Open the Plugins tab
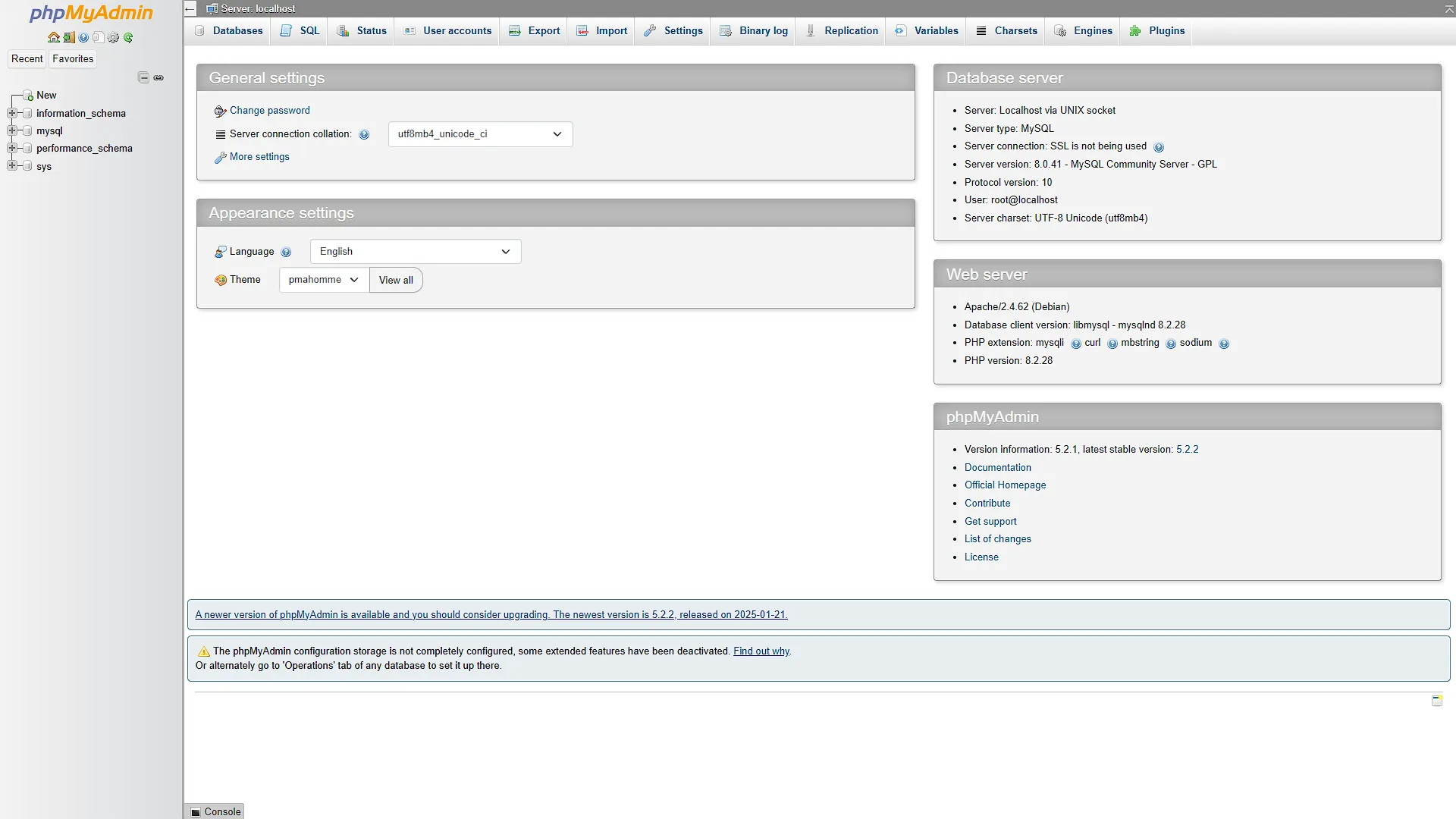Screen dimensions: 1456x819 coord(1157,31)
